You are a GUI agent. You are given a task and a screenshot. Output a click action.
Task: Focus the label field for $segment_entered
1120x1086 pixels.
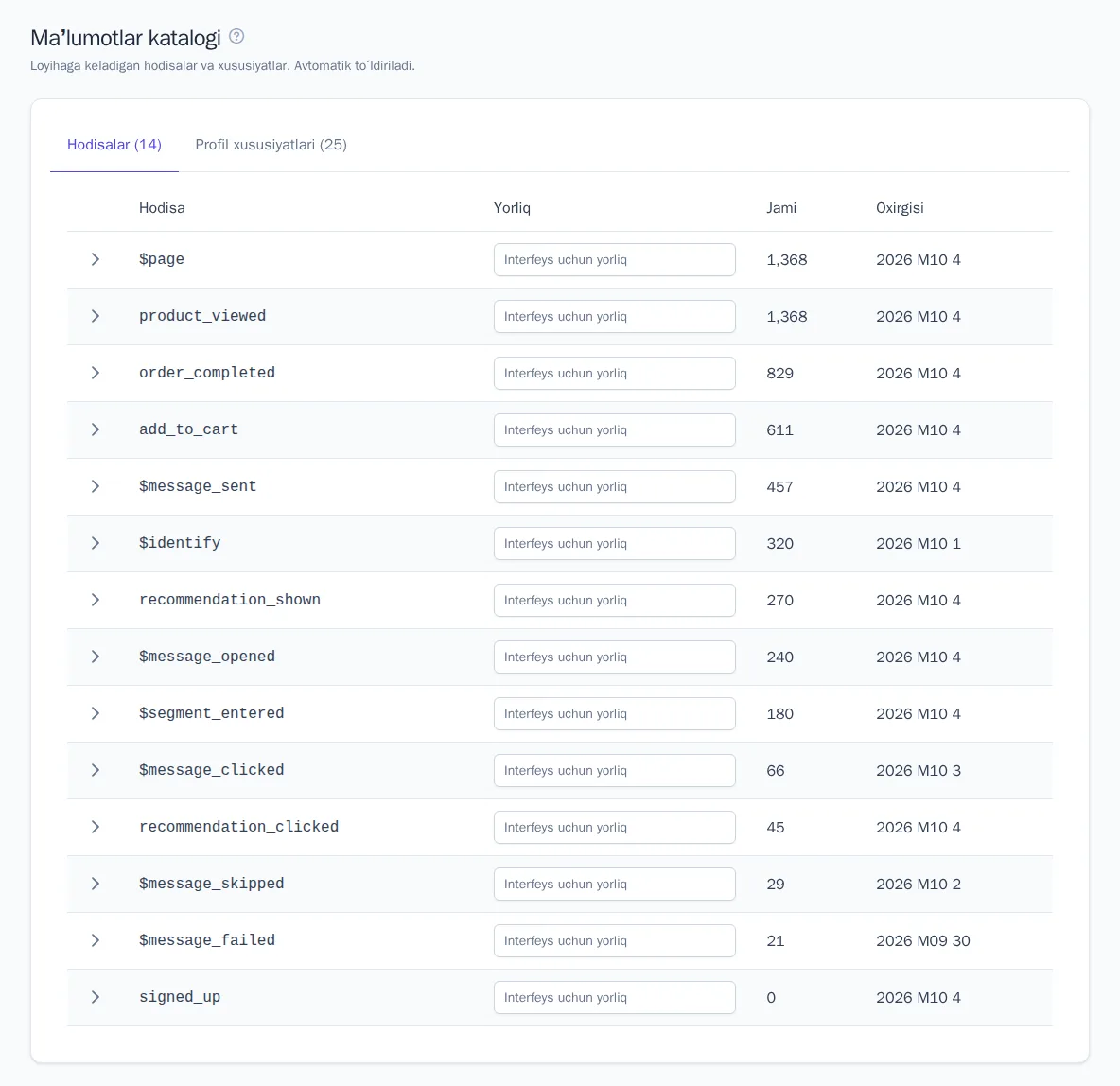coord(614,714)
